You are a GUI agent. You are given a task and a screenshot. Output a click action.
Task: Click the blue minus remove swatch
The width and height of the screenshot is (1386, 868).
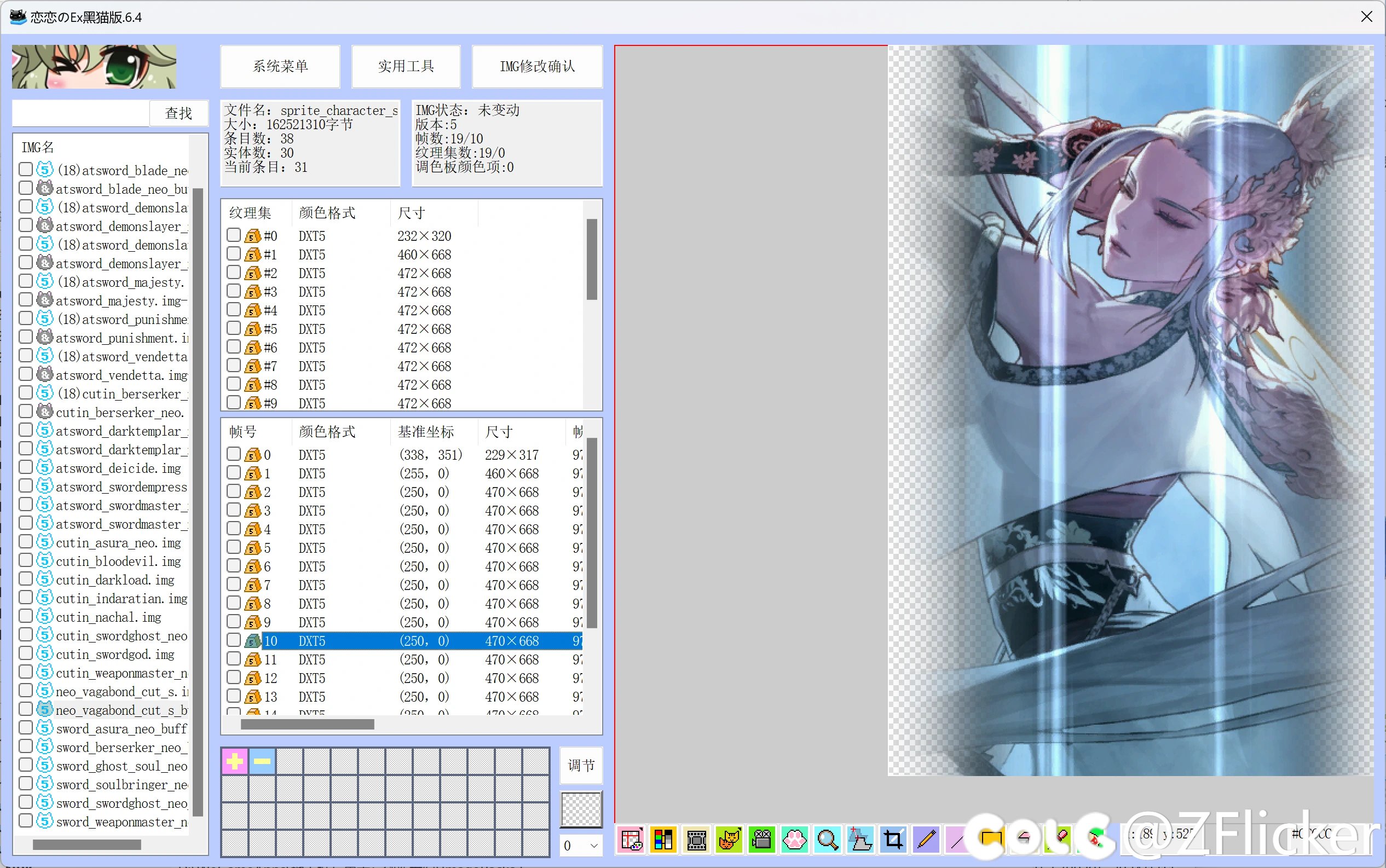point(262,761)
